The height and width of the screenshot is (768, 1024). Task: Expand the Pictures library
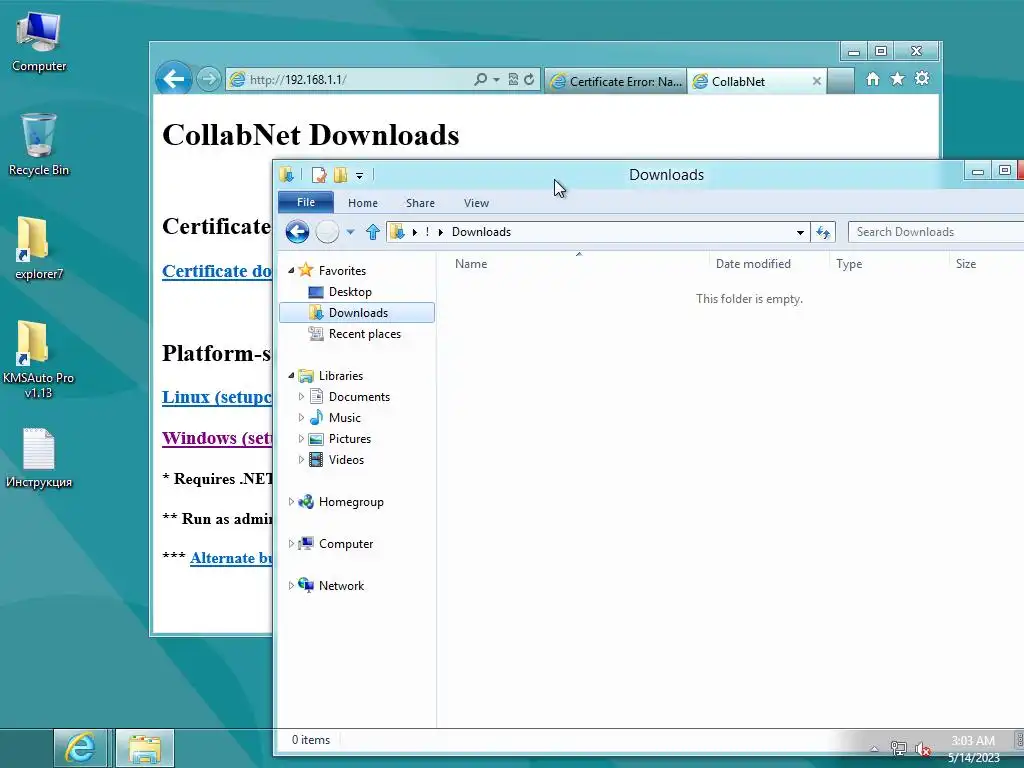(301, 439)
